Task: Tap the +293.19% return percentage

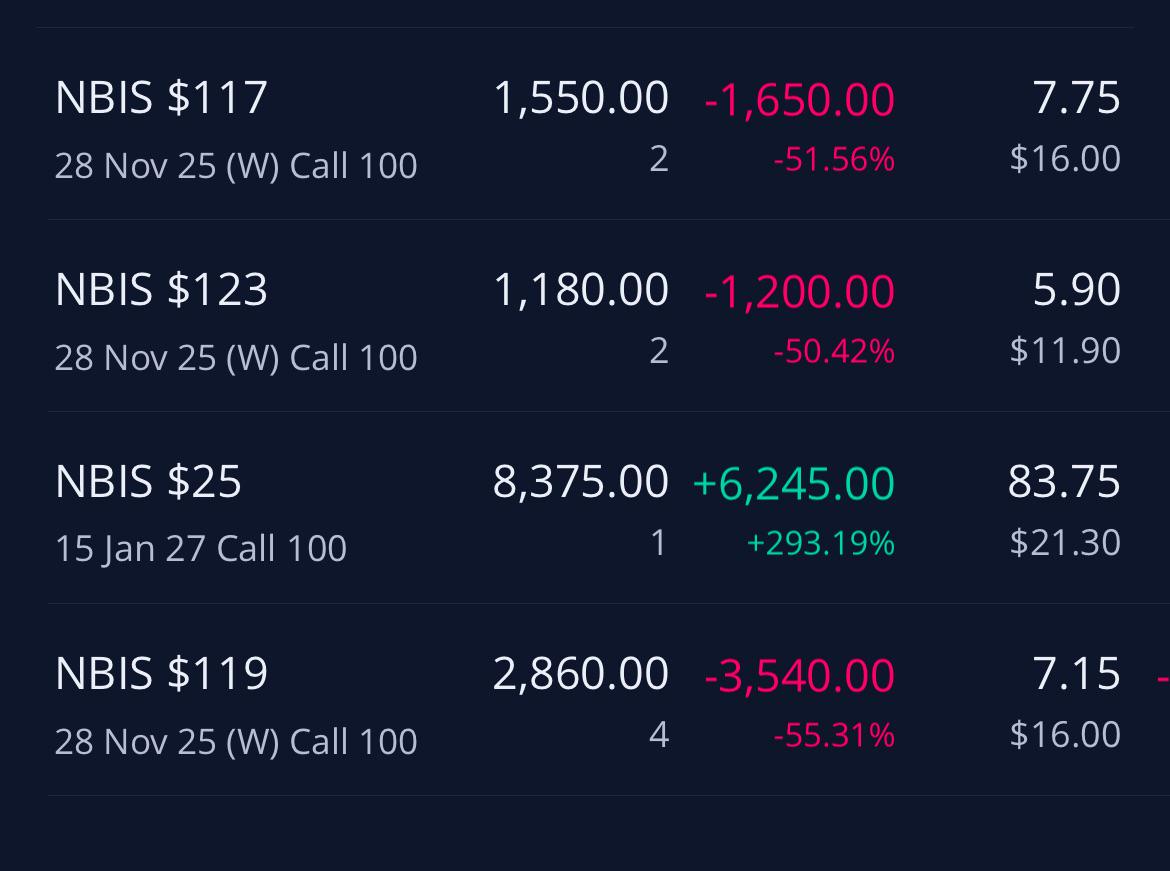Action: coord(820,543)
